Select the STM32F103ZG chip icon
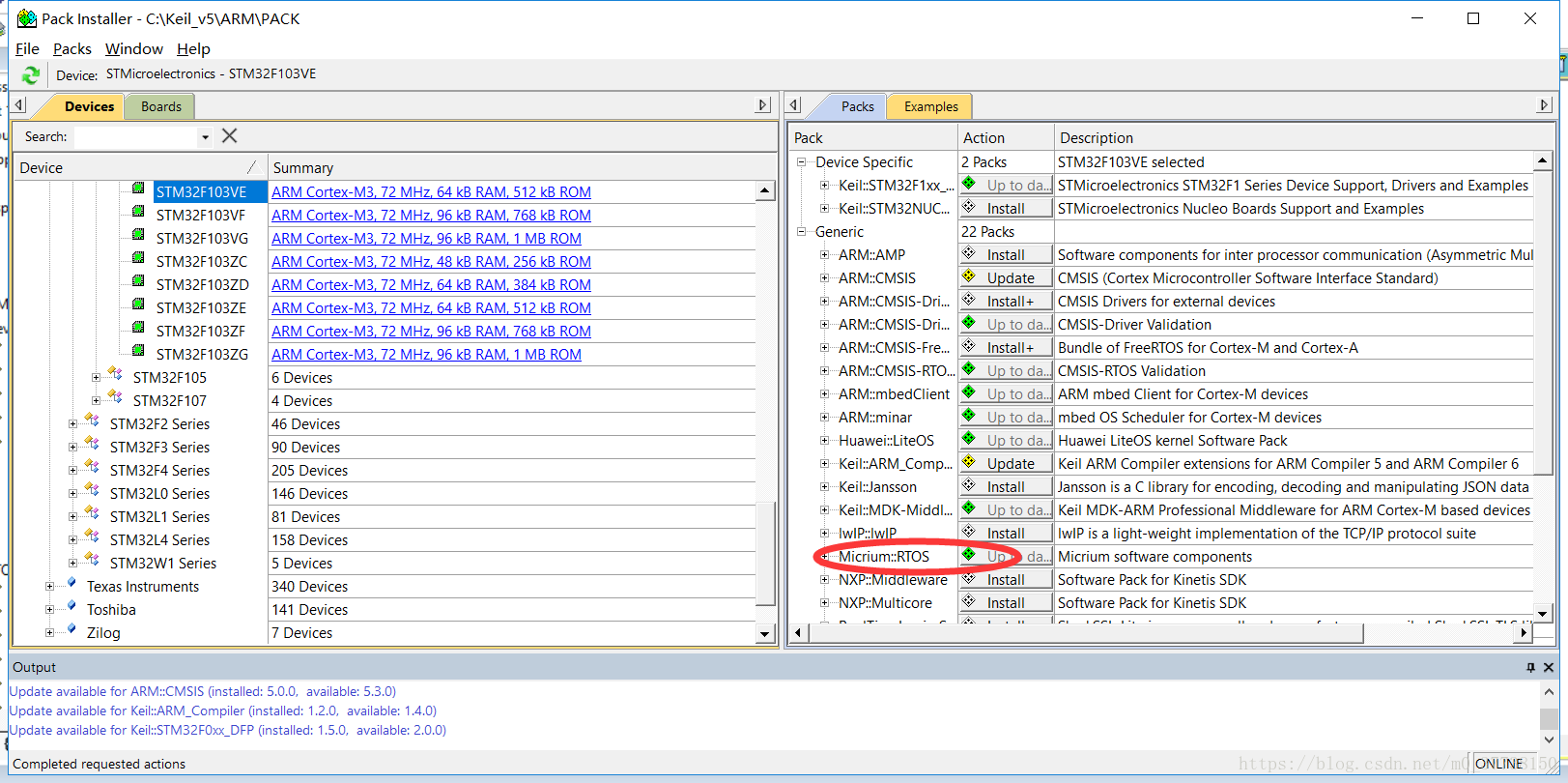The height and width of the screenshot is (783, 1568). point(138,351)
